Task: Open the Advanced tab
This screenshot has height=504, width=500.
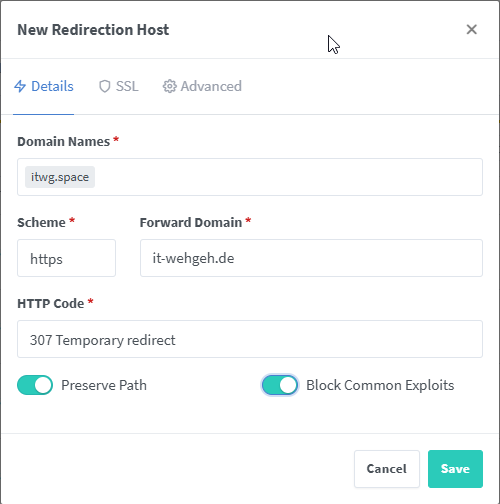Action: 202,86
